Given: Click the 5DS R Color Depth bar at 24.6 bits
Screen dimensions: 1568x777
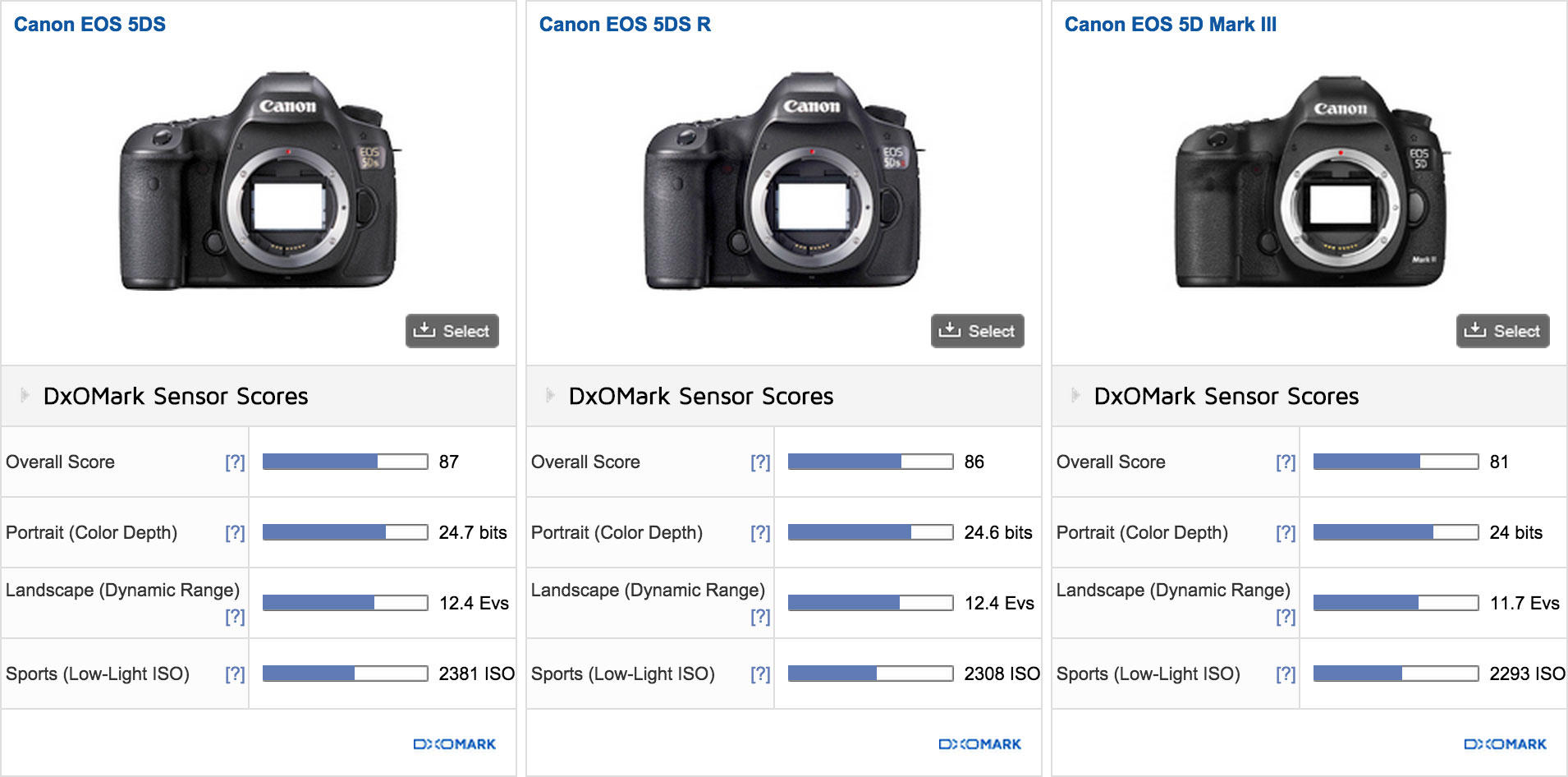Looking at the screenshot, I should [871, 532].
